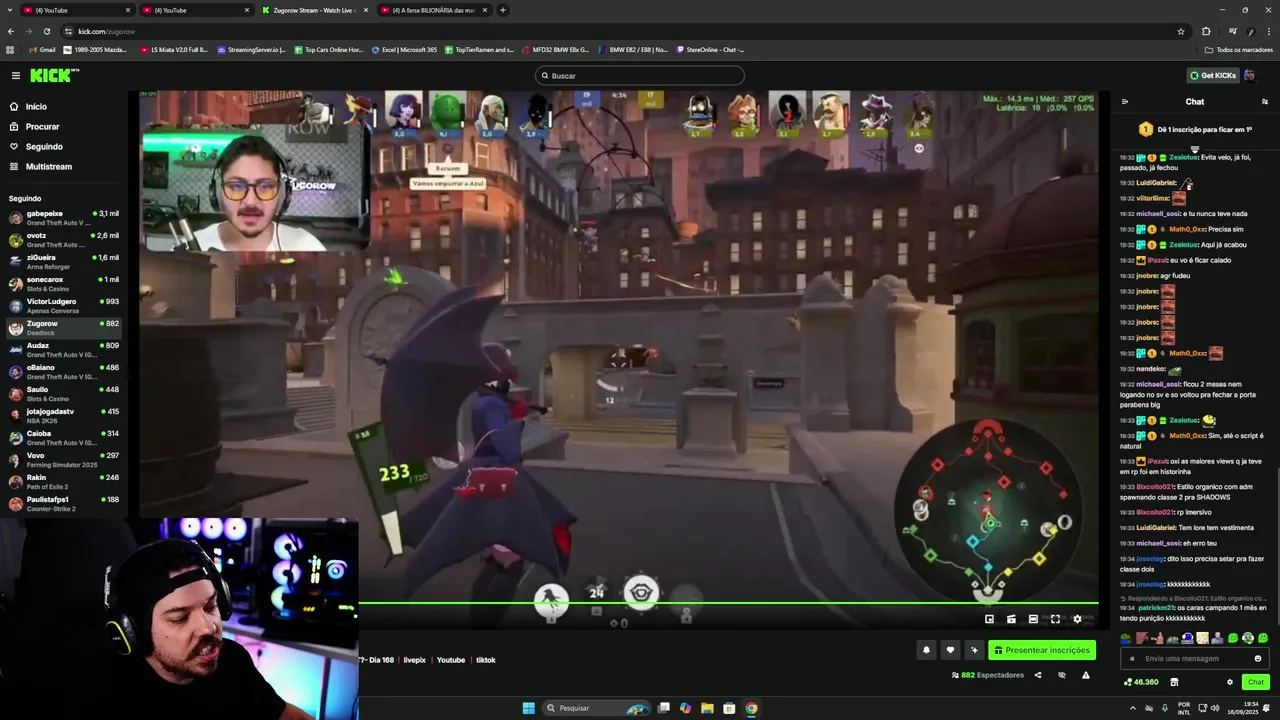1280x720 pixels.
Task: Click Presentear inscrições button
Action: (1042, 650)
